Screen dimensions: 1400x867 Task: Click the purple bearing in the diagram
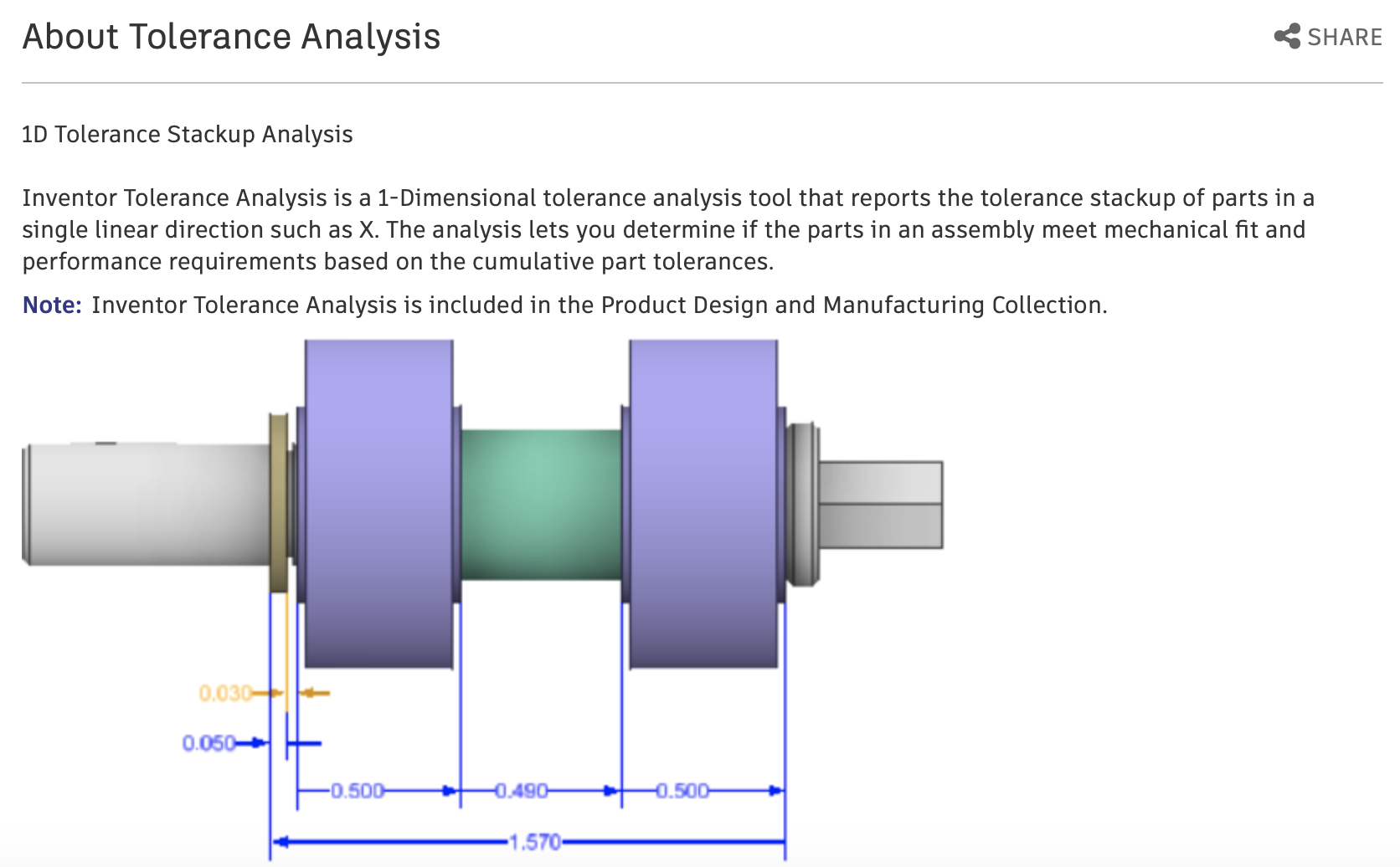pyautogui.click(x=378, y=502)
